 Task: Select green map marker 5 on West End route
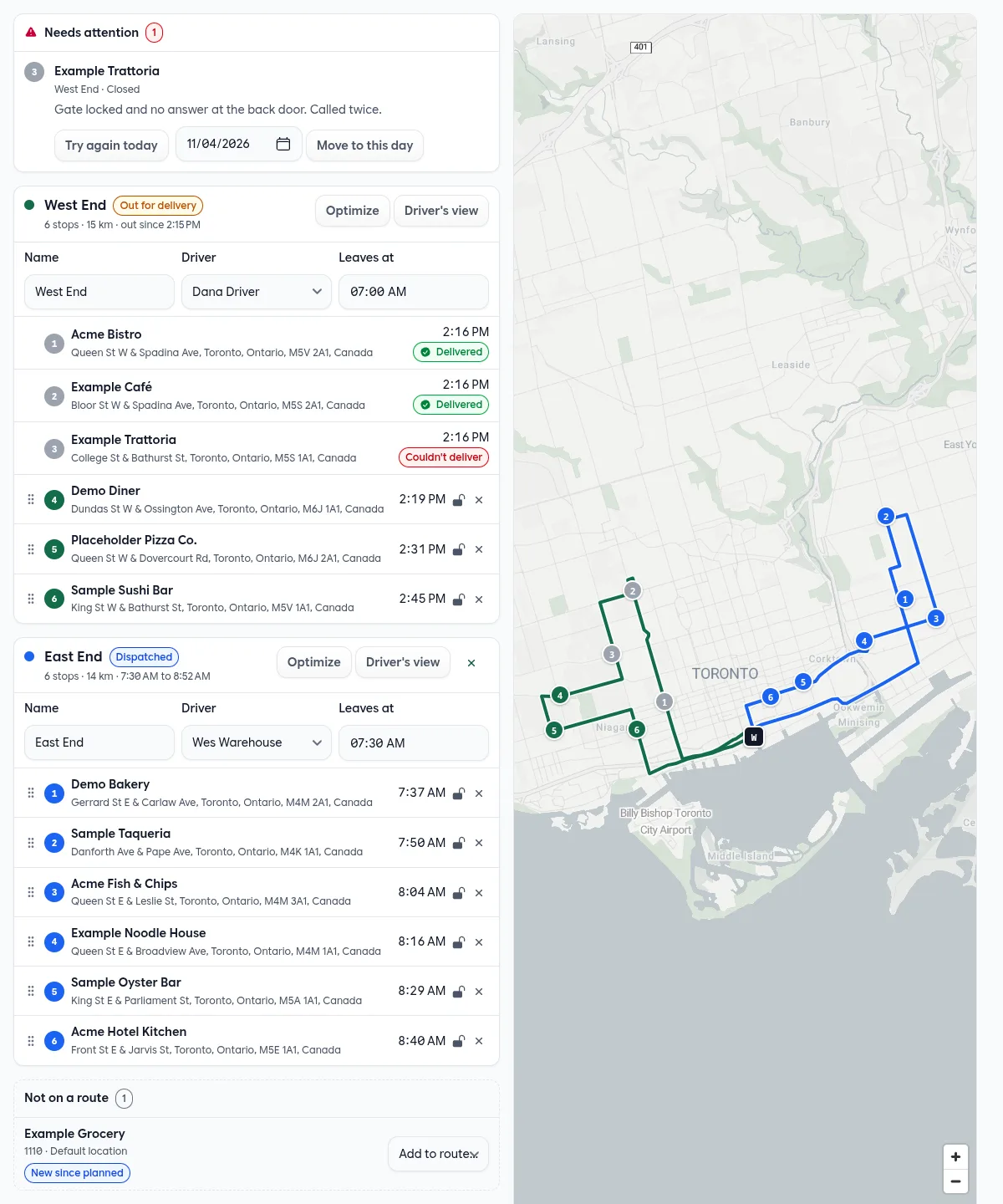point(553,730)
